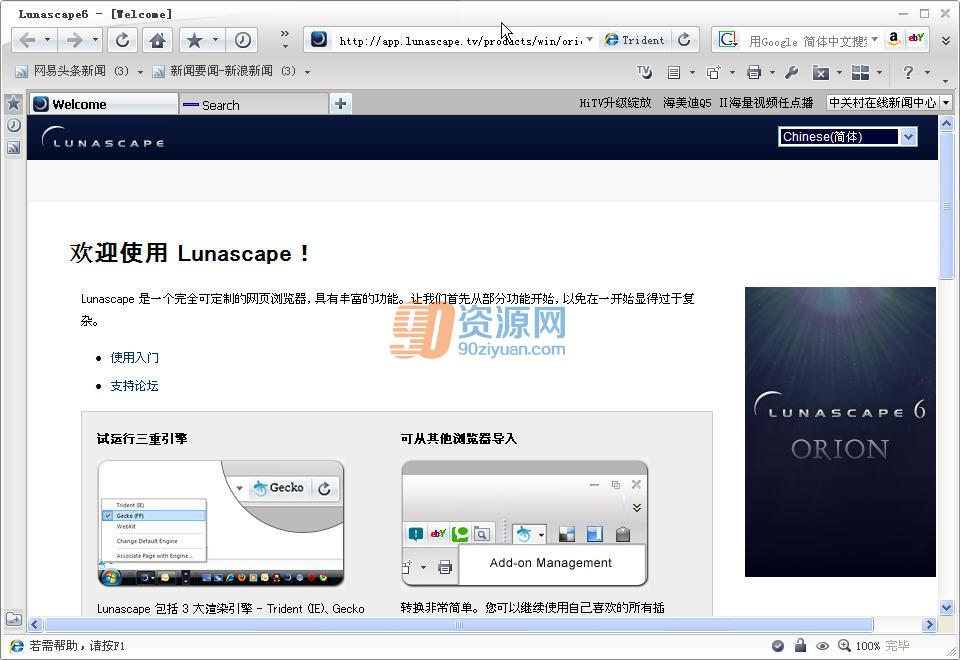Click the Add-on Management screenshot thumbnail
This screenshot has height=660, width=960.
(525, 523)
